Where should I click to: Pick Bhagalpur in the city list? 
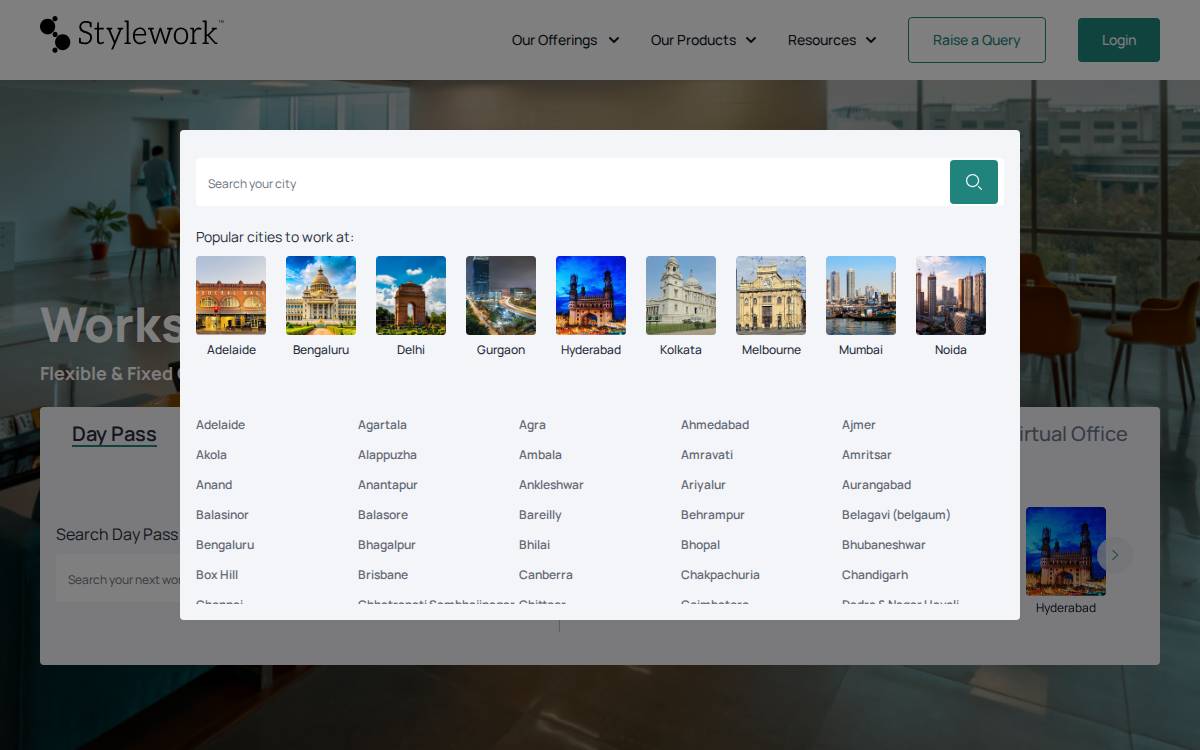point(387,545)
